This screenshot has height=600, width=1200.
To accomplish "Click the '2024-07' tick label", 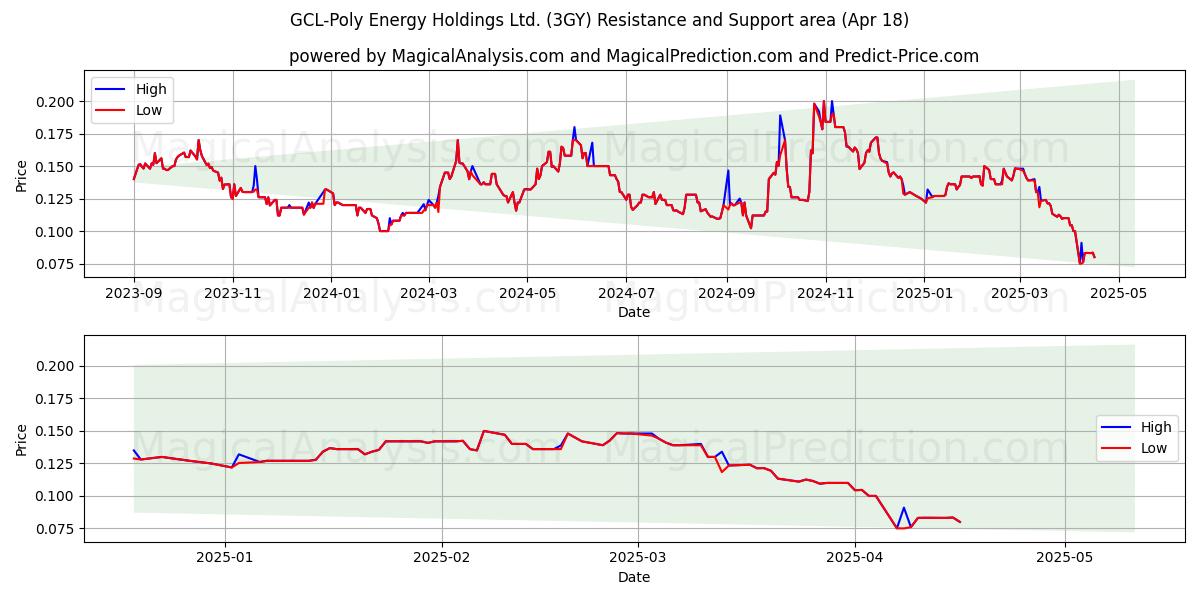I will click(626, 293).
